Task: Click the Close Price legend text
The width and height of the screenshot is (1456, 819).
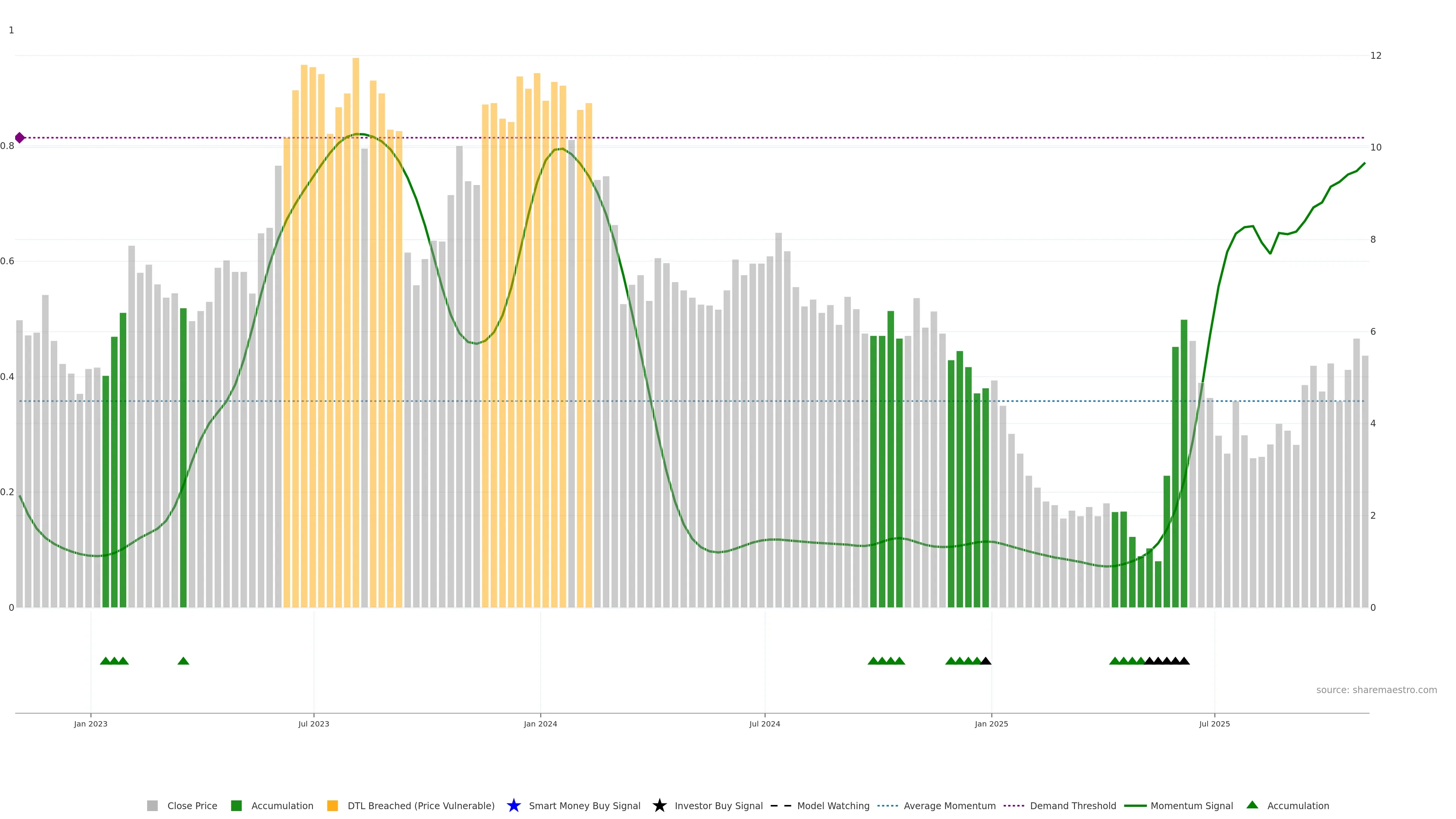Action: coord(192,805)
